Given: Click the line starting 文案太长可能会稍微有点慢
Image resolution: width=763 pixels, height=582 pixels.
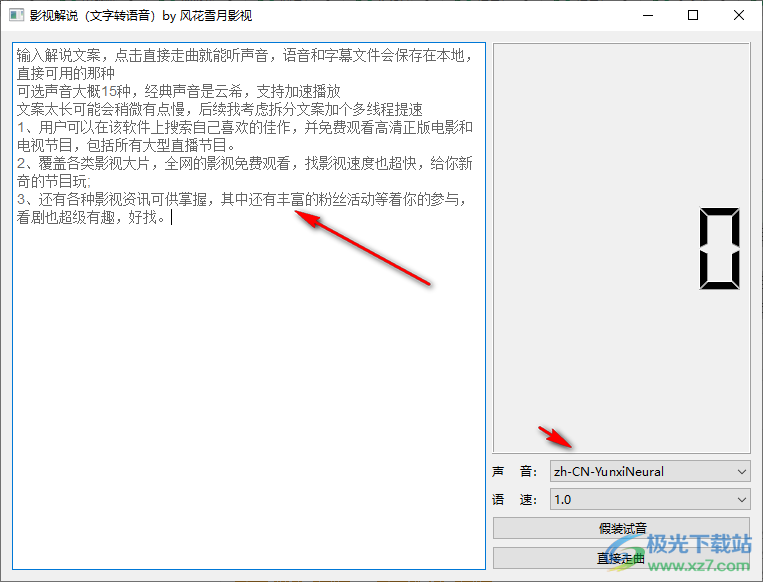Looking at the screenshot, I should pyautogui.click(x=220, y=109).
